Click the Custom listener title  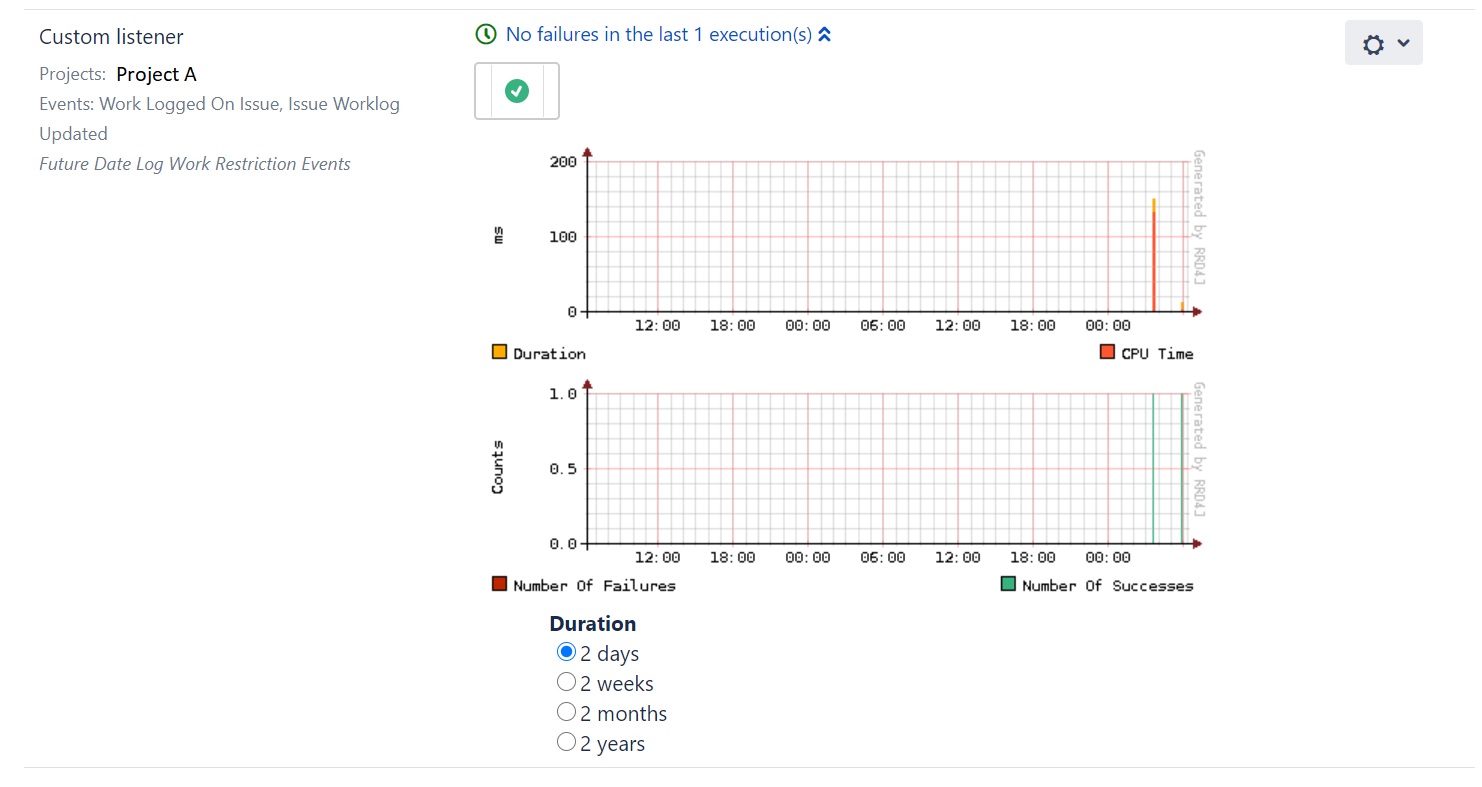coord(111,37)
